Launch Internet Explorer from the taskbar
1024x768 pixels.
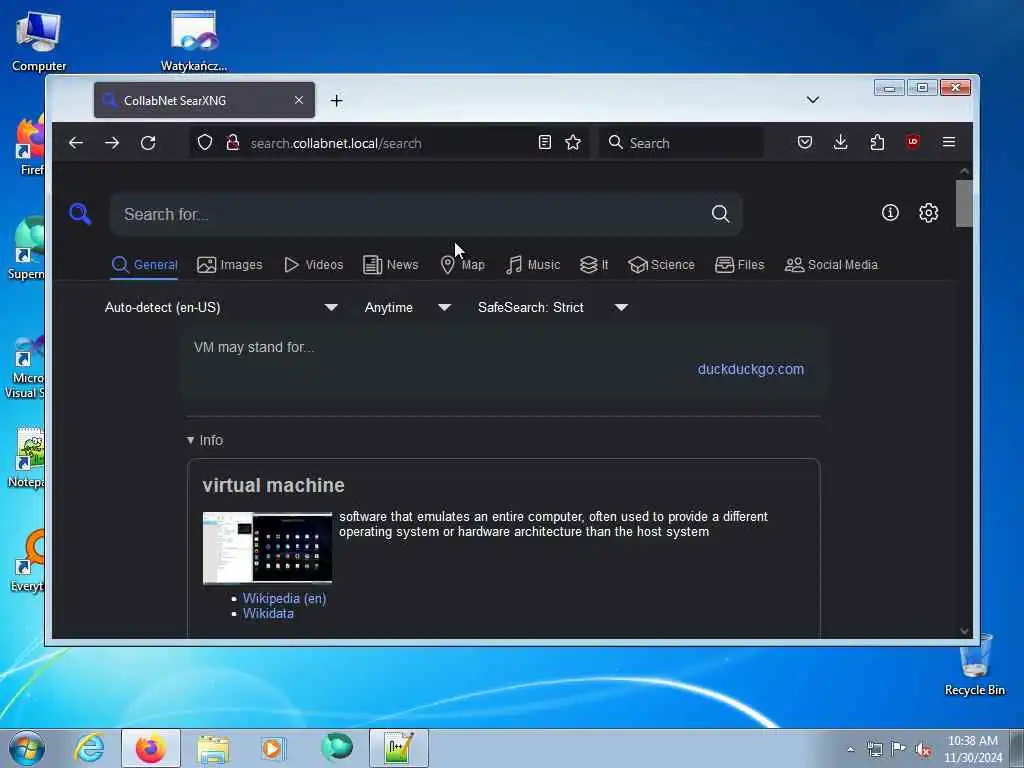click(89, 748)
